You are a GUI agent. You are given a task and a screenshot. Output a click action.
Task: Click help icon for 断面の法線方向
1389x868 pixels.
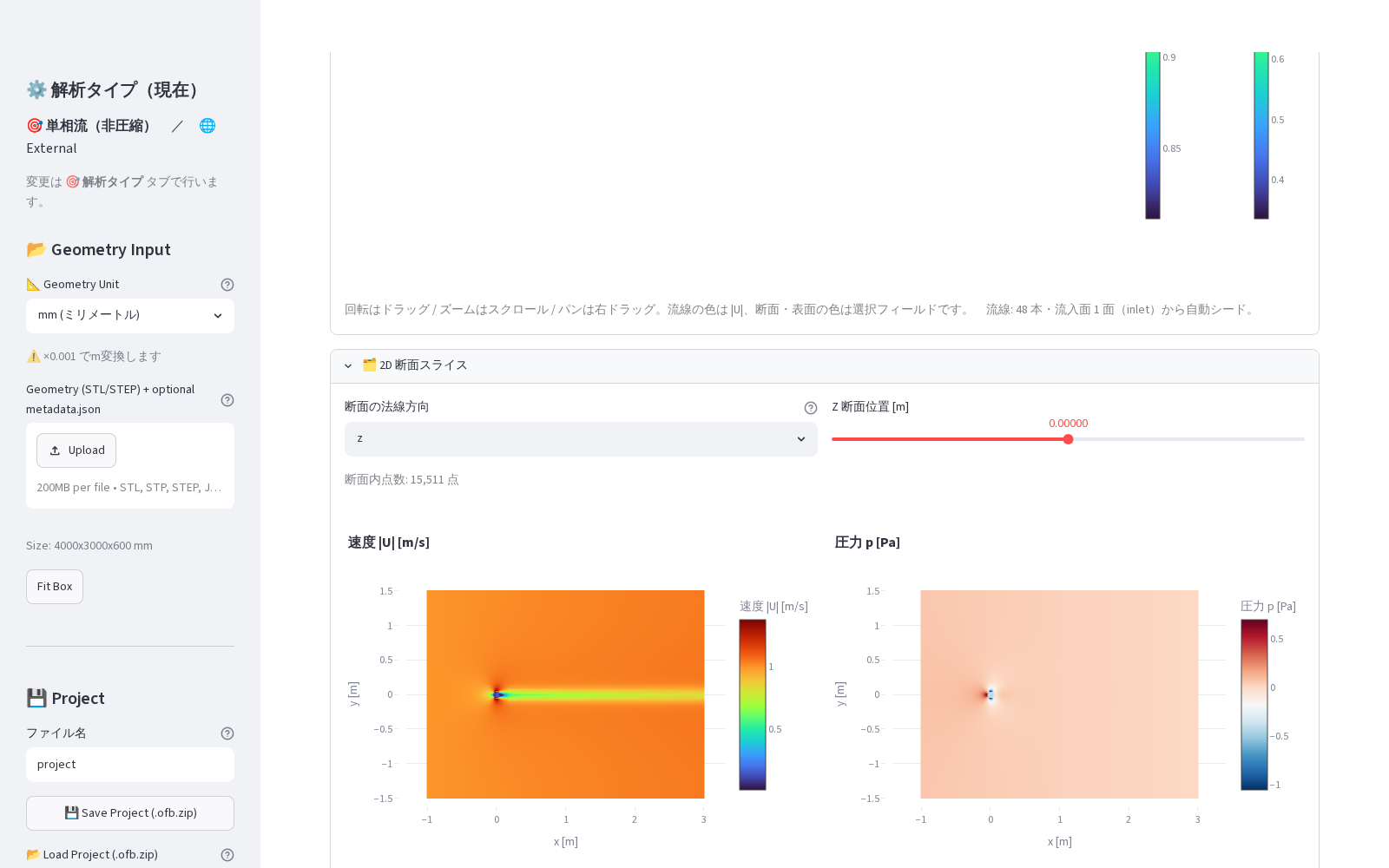(811, 408)
